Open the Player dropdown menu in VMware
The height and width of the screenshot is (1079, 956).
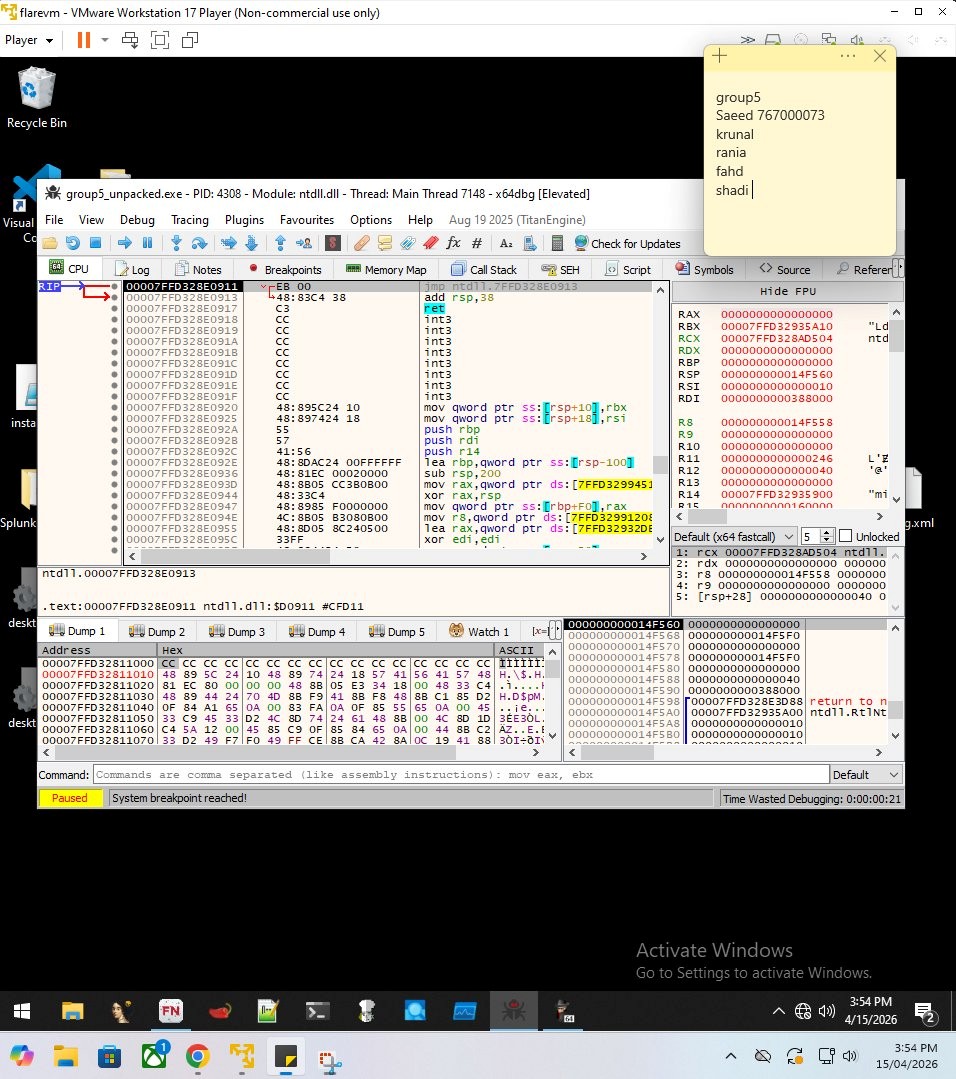pos(29,40)
